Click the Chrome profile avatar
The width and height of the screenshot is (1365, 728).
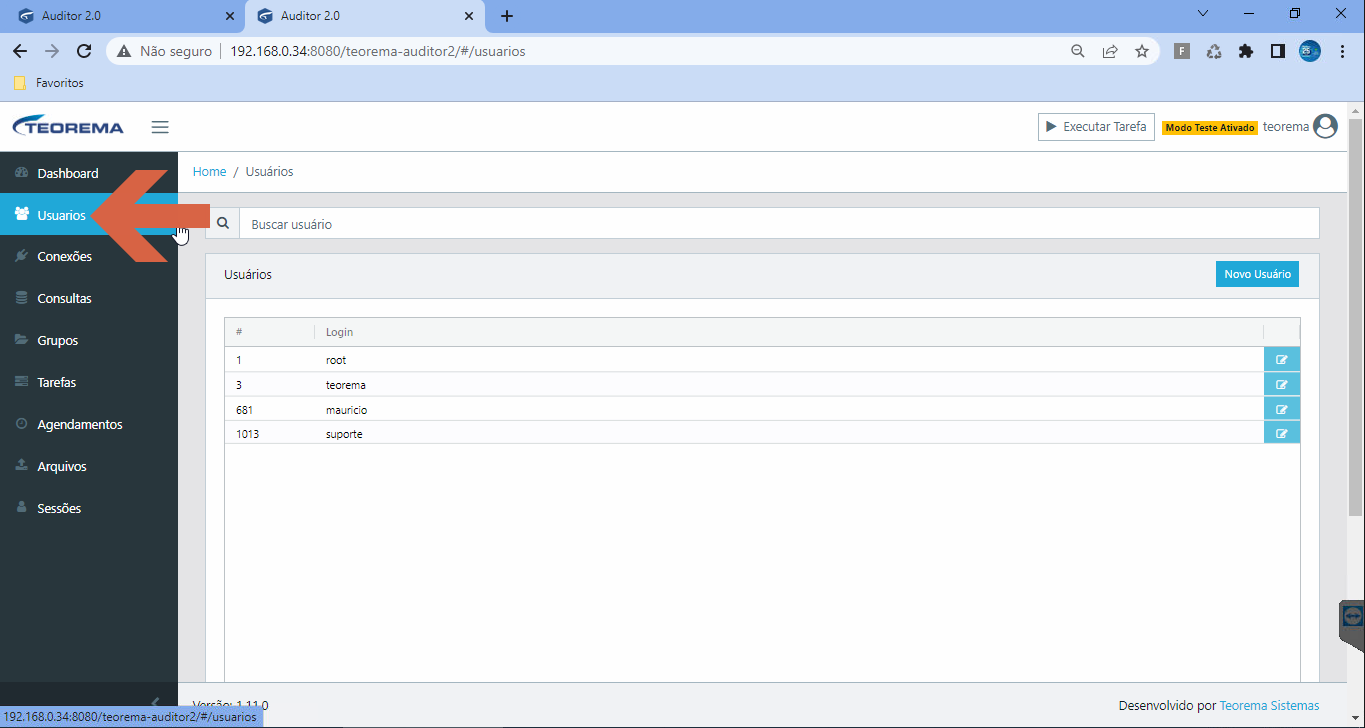tap(1310, 51)
